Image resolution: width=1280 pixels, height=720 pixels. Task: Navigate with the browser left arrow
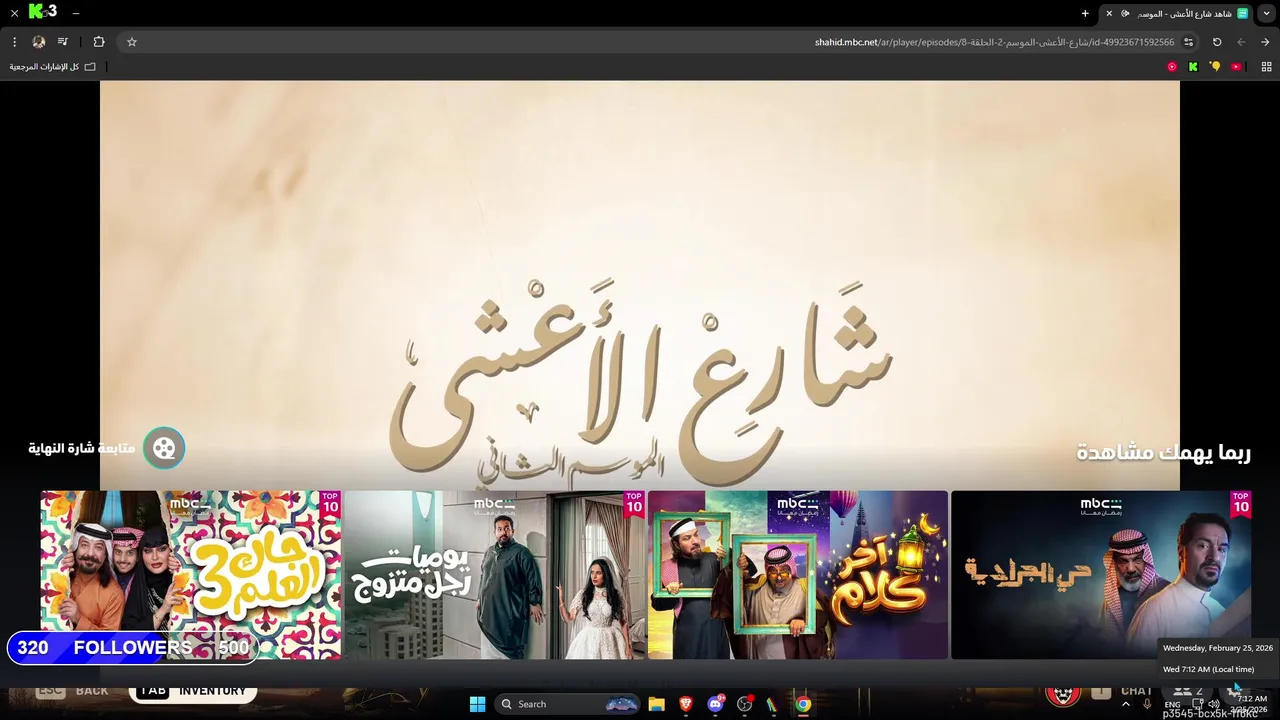click(x=1241, y=42)
